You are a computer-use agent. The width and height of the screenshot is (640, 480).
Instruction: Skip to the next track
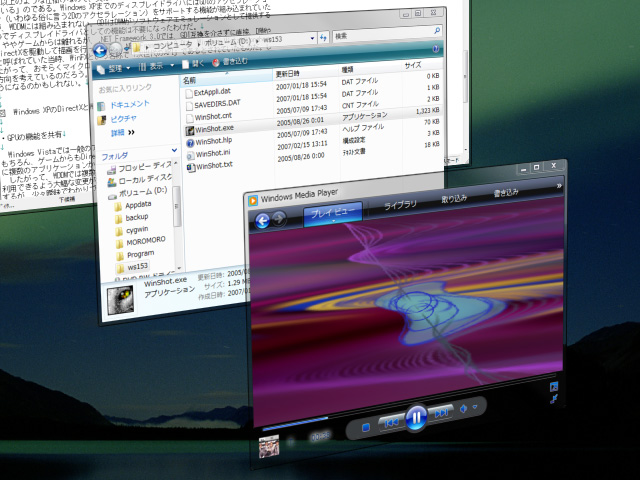pos(441,411)
